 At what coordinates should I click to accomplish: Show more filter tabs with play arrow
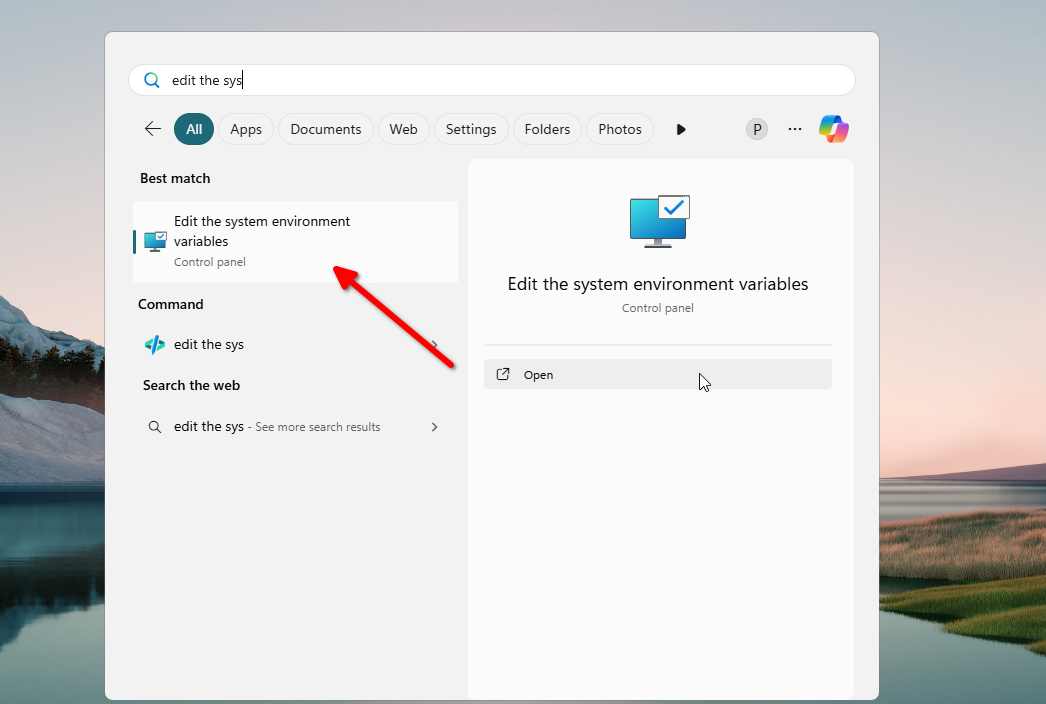tap(681, 129)
